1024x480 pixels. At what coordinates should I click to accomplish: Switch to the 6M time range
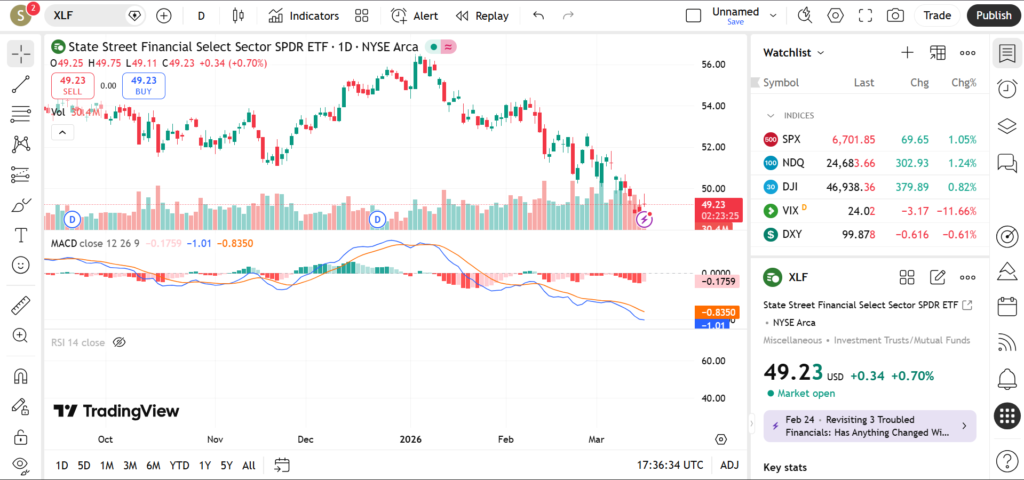click(153, 465)
